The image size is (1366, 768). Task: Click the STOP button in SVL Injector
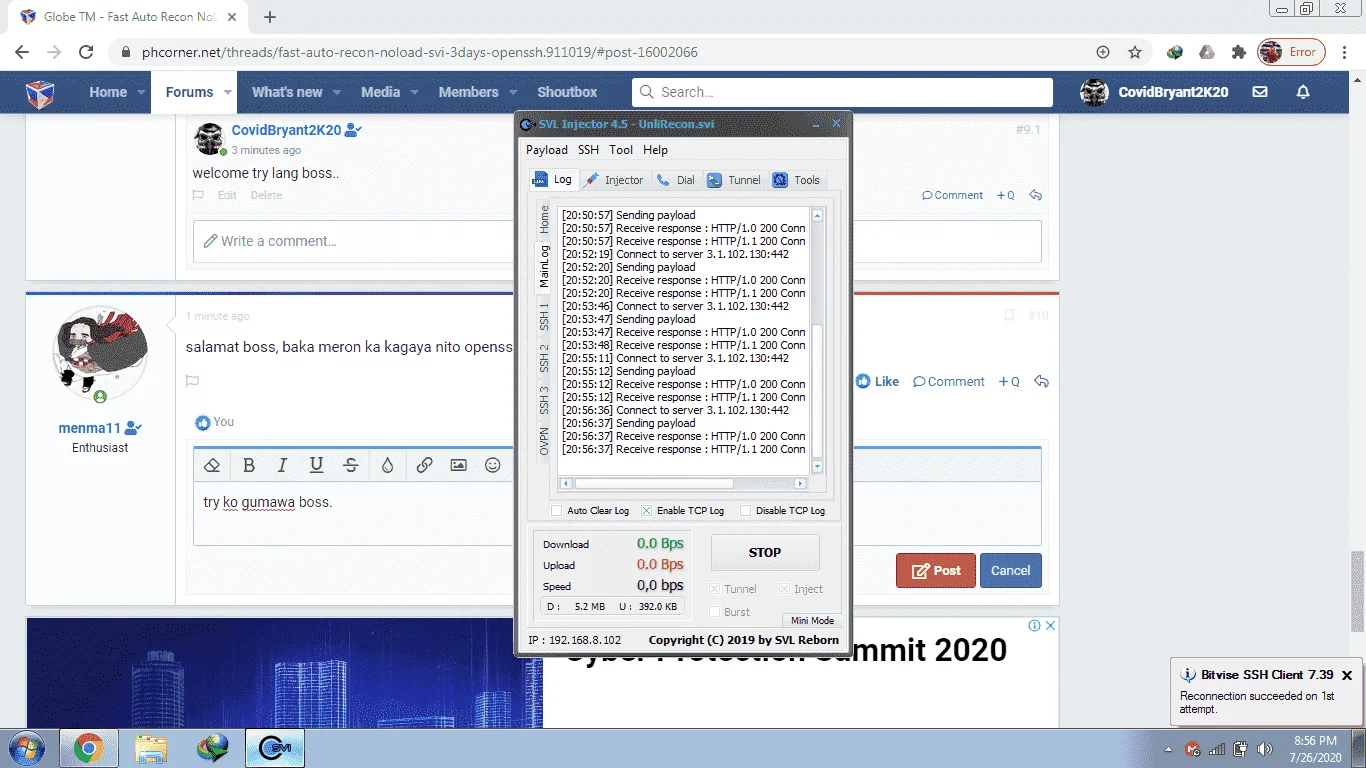pos(765,552)
